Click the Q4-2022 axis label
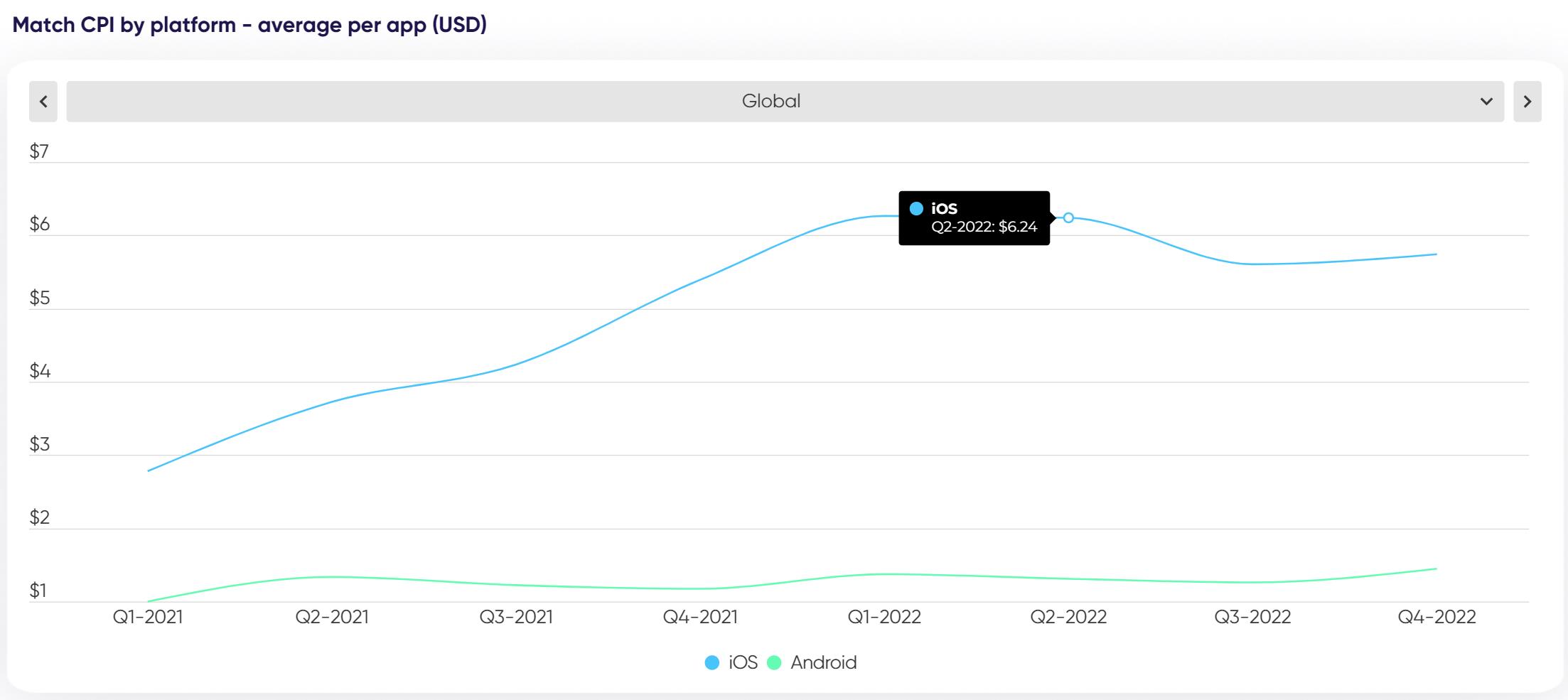Image resolution: width=1568 pixels, height=700 pixels. point(1437,617)
